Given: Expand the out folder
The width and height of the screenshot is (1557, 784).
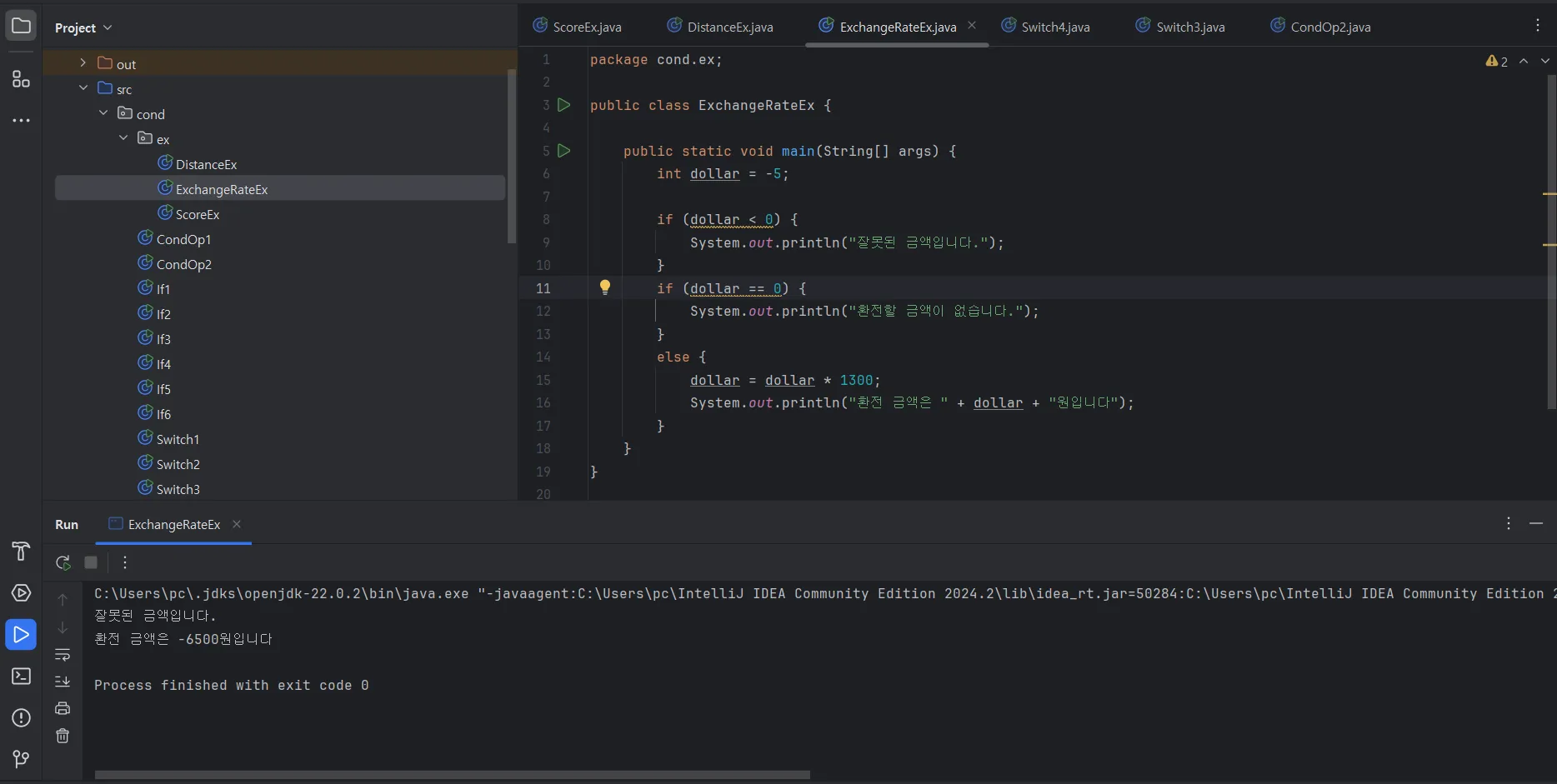Looking at the screenshot, I should (x=83, y=63).
